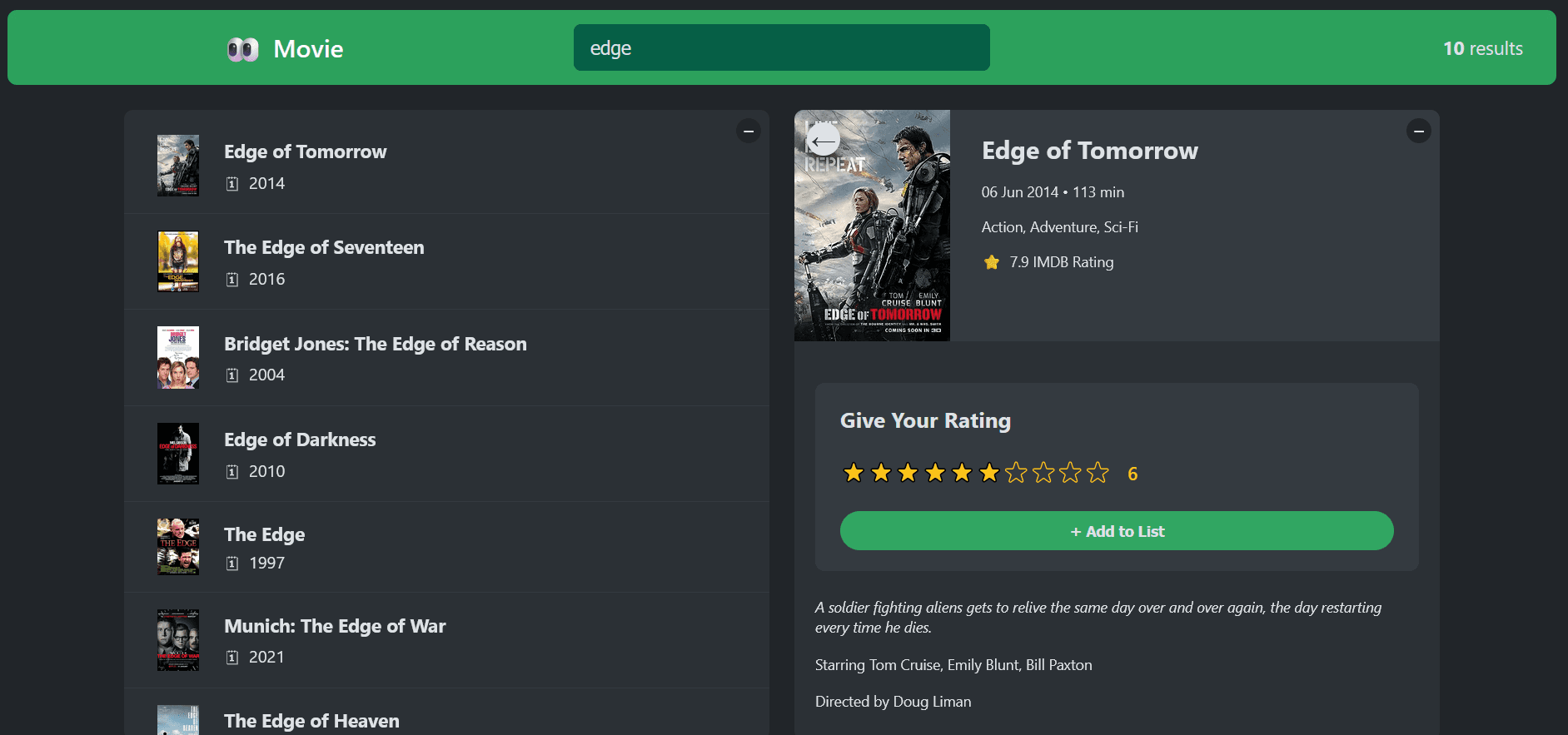The width and height of the screenshot is (1568, 735).
Task: Click Edge of Darkness poster thumbnail
Action: click(x=178, y=454)
